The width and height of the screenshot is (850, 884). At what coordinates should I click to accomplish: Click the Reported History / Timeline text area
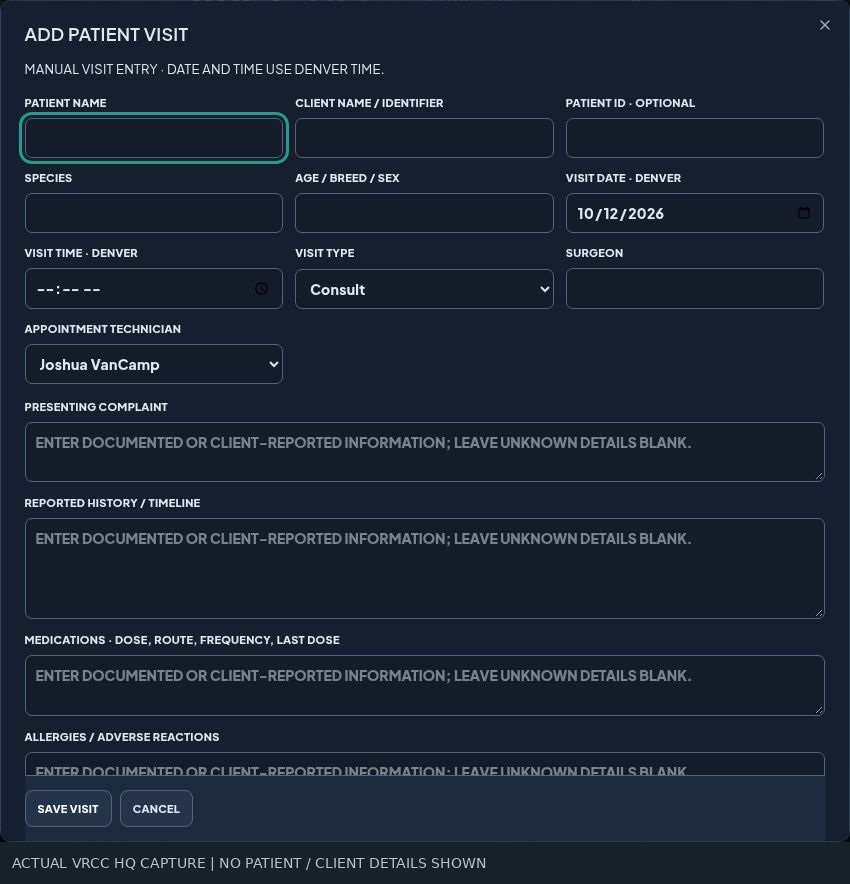click(424, 568)
